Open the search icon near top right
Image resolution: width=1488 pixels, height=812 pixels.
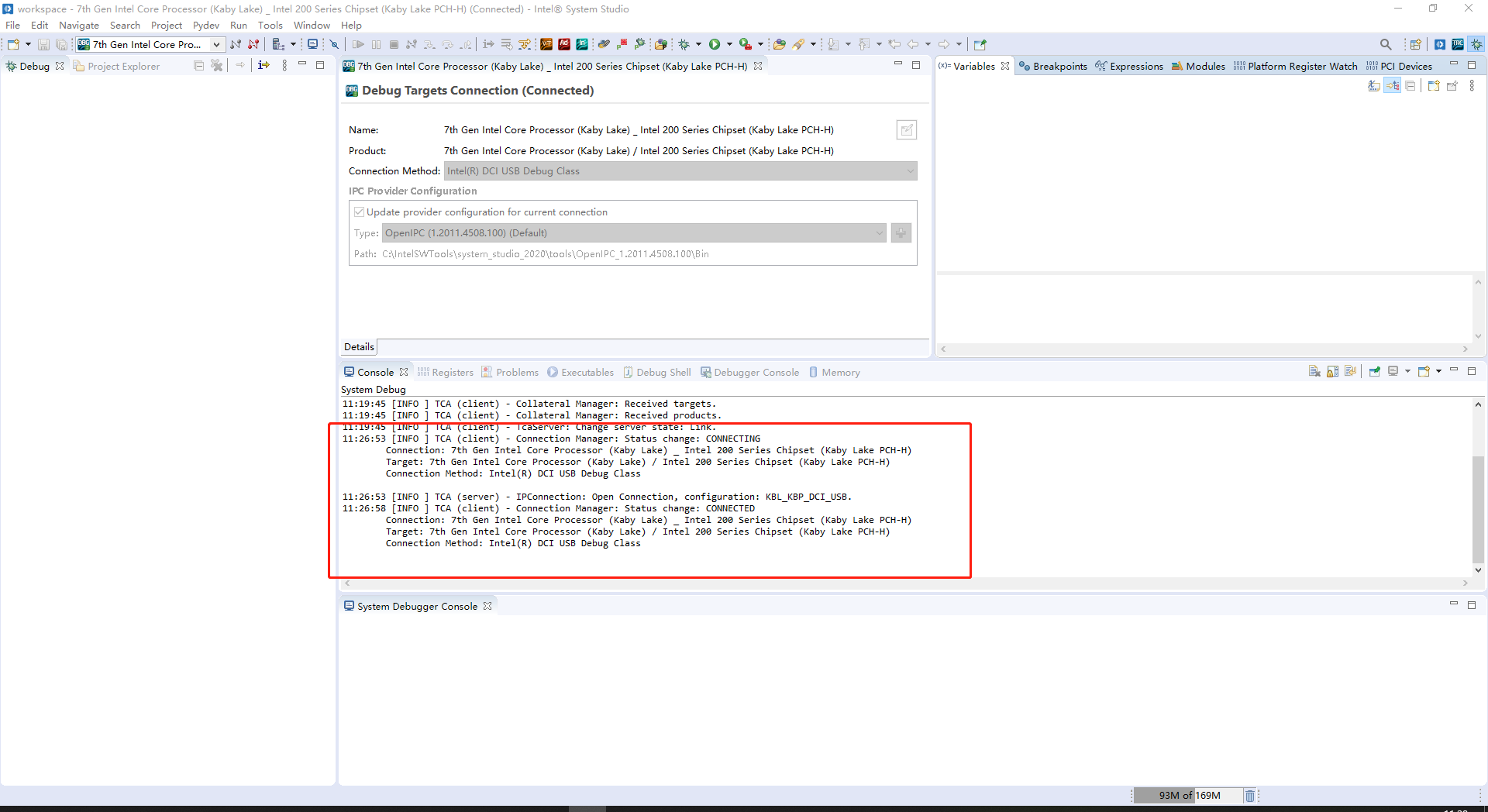point(1386,44)
